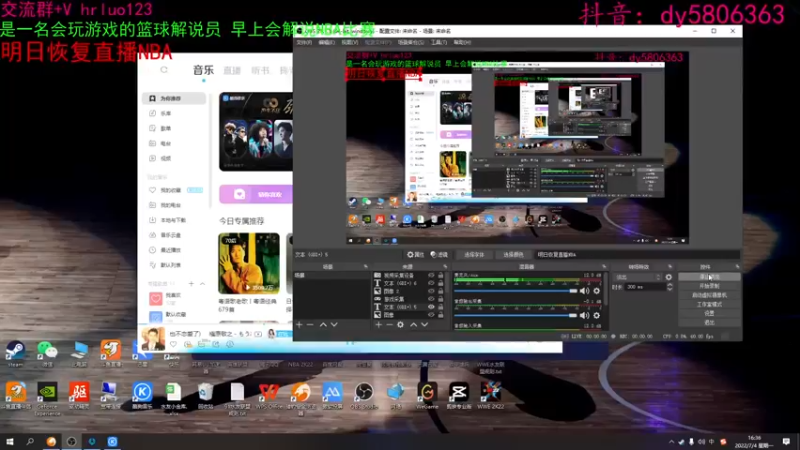800x450 pixels.
Task: Click 设置 button in OBS Controls
Action: 709,313
